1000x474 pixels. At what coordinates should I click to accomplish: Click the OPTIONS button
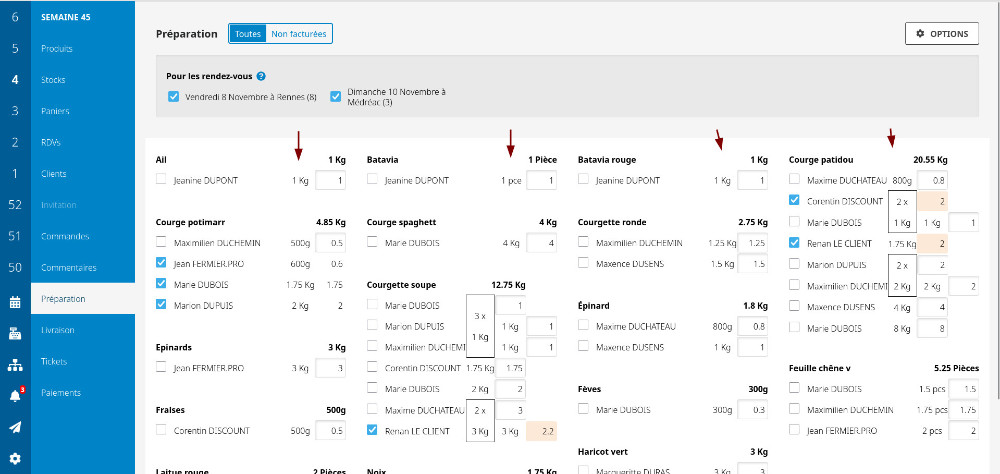pyautogui.click(x=941, y=34)
